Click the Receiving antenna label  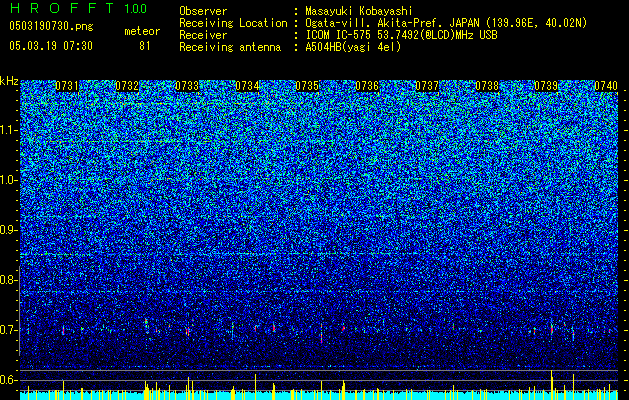click(x=230, y=47)
